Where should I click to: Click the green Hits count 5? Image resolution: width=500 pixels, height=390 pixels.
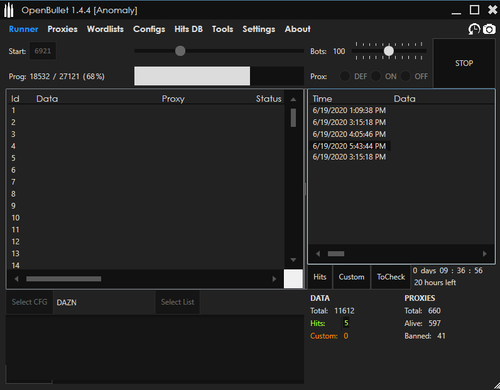(346, 323)
